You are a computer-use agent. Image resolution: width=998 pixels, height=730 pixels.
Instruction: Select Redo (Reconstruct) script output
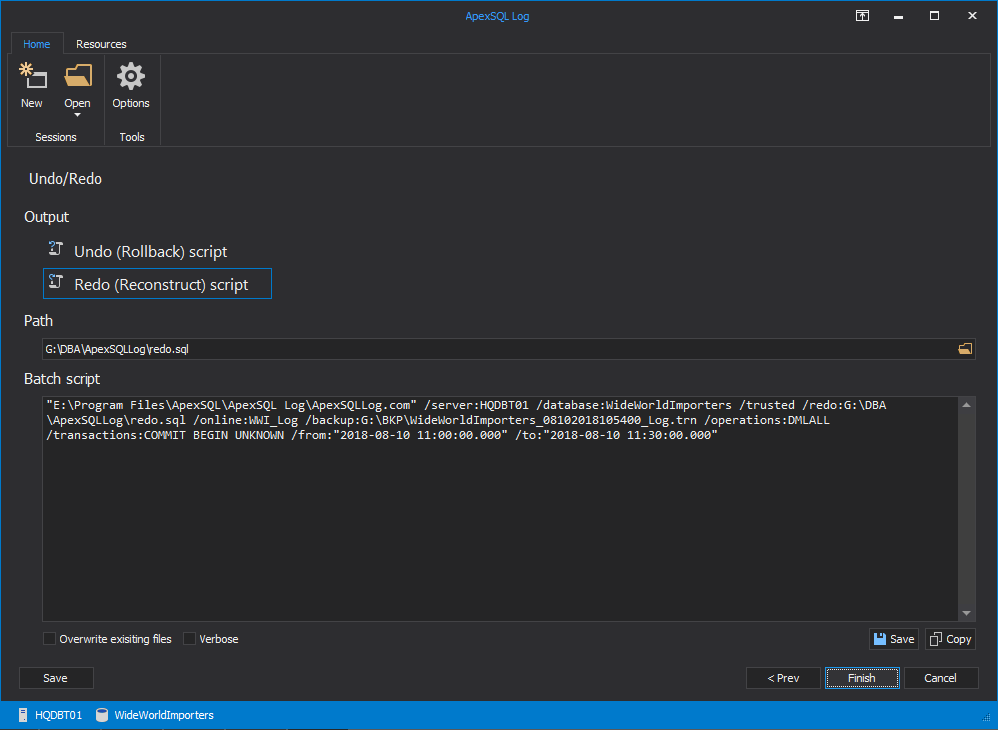click(157, 284)
